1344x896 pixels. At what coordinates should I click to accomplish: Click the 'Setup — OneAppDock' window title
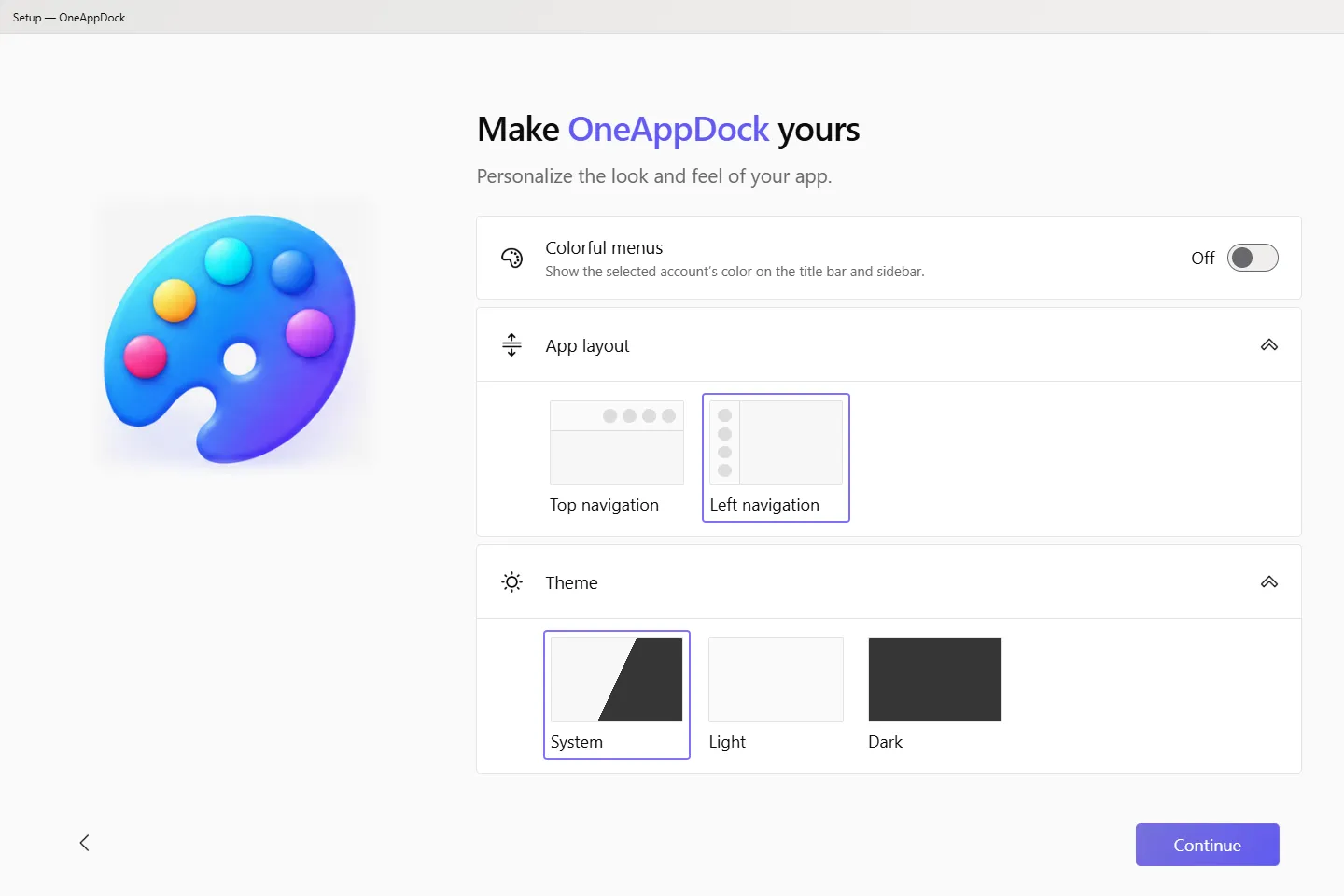(69, 18)
